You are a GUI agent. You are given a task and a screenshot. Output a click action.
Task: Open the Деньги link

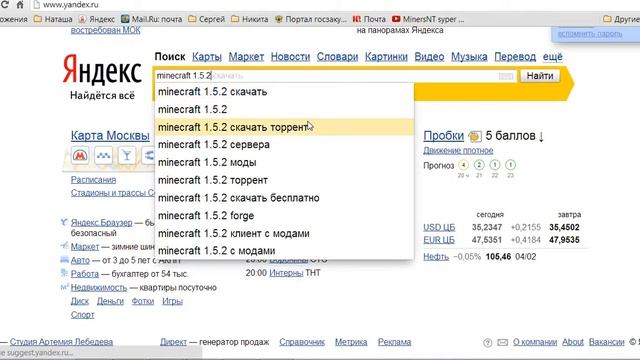tap(110, 301)
